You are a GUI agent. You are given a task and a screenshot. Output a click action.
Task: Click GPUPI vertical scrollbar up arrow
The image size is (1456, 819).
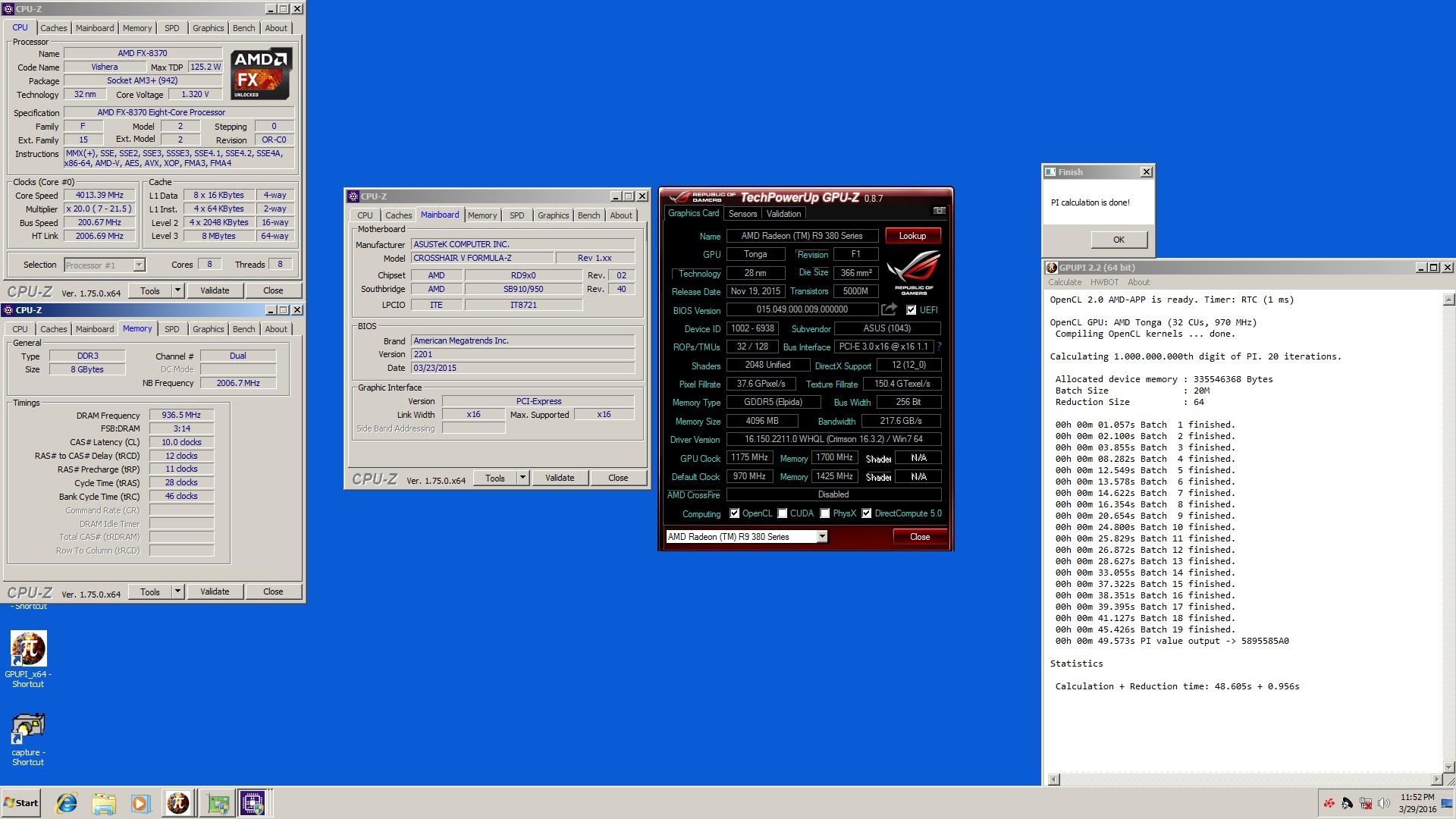click(1448, 300)
